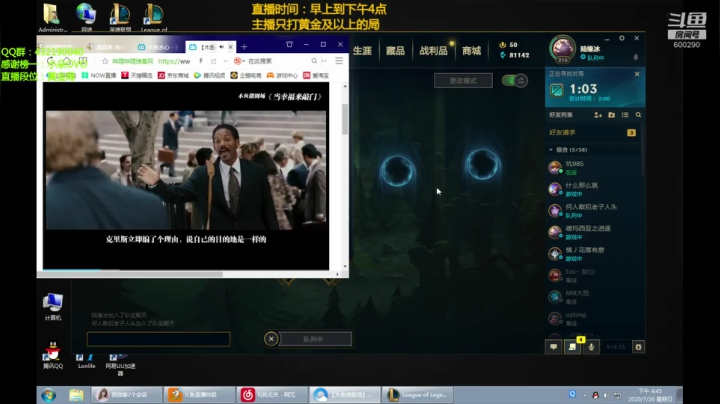Switch to League of Legends taskbar item
This screenshot has width=720, height=404.
coord(418,395)
